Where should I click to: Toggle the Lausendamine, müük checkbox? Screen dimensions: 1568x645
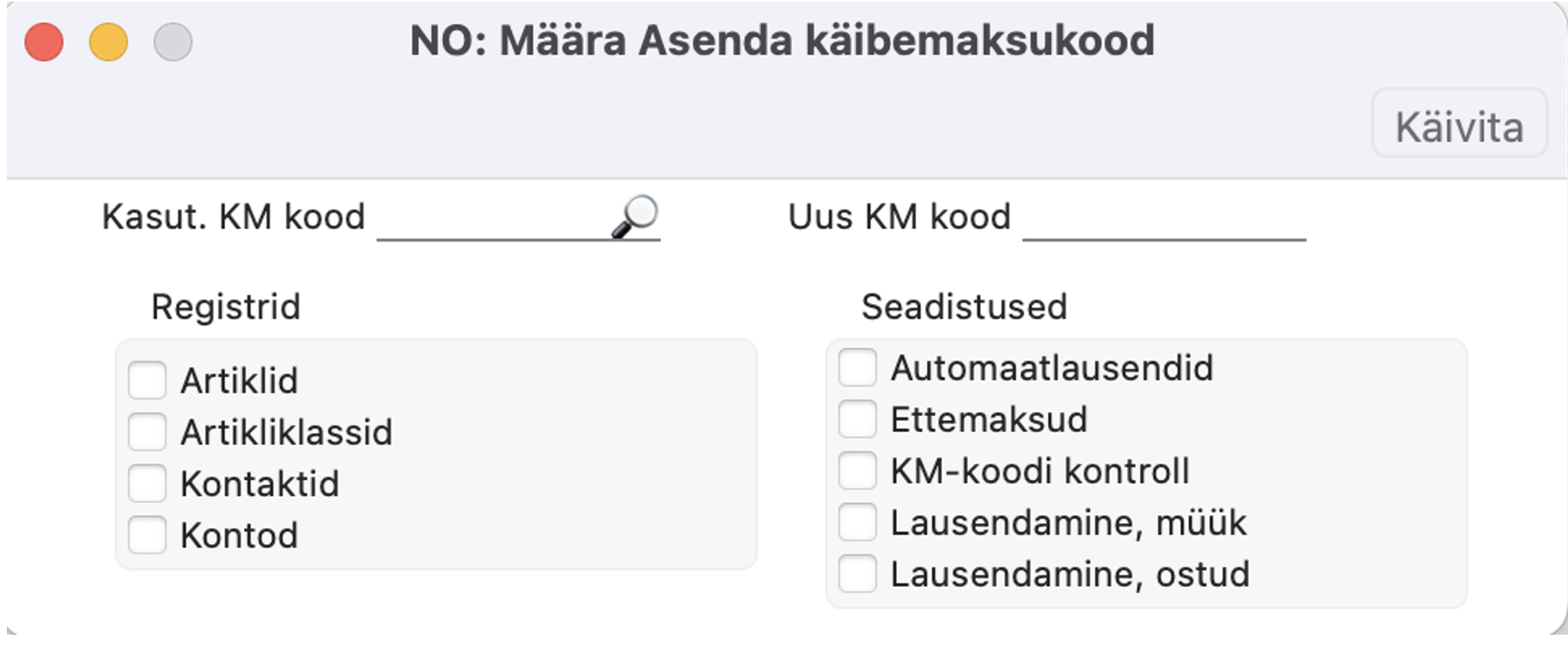pyautogui.click(x=858, y=522)
